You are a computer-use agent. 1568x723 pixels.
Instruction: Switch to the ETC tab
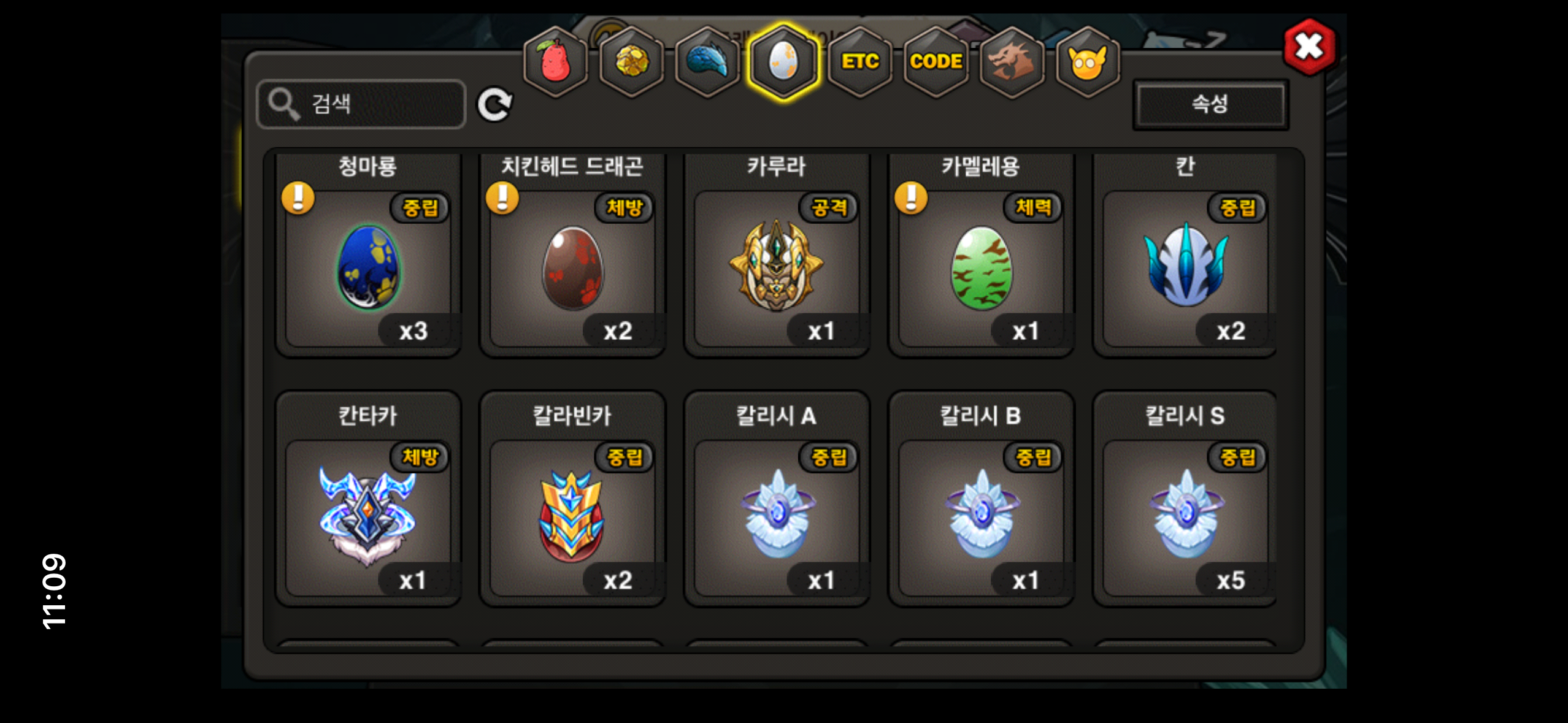pos(859,61)
